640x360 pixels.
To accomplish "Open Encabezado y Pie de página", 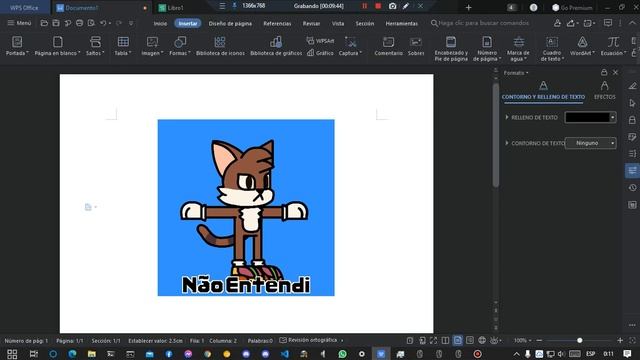I will click(x=451, y=48).
